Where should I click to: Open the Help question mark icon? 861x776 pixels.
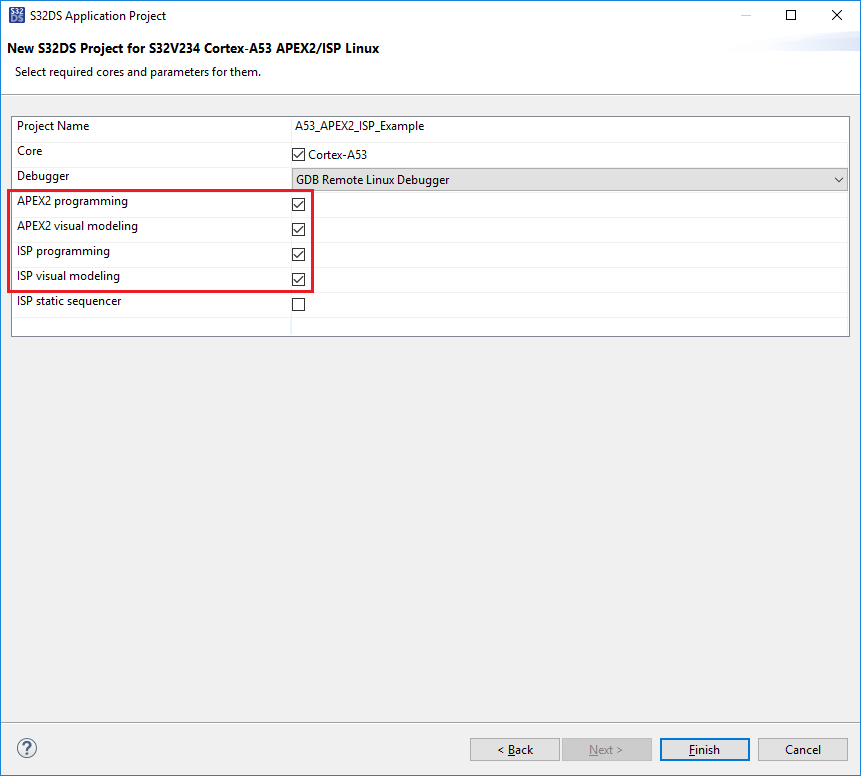[27, 748]
